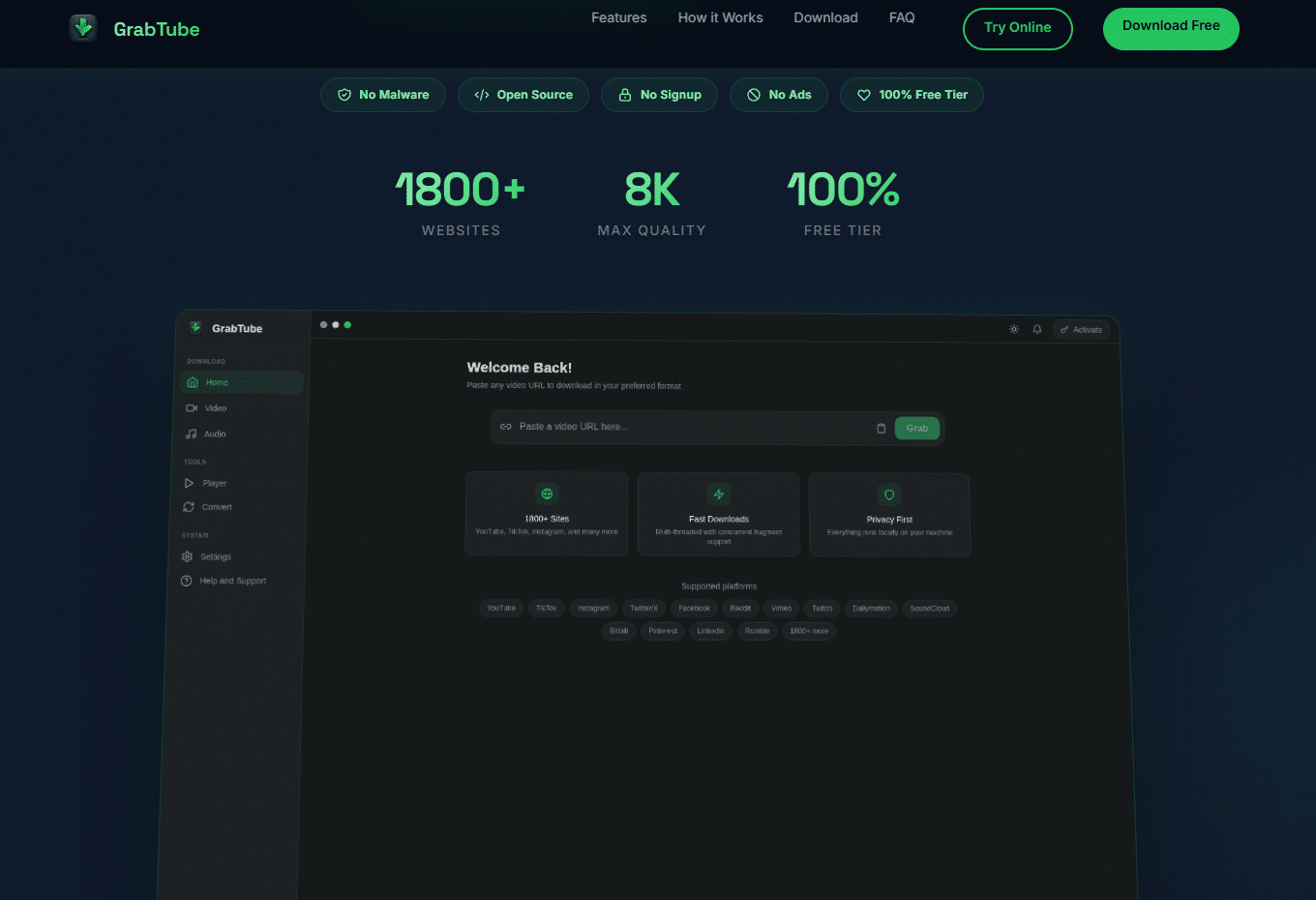Open the FAQ nav link
The height and width of the screenshot is (900, 1316).
coord(901,17)
